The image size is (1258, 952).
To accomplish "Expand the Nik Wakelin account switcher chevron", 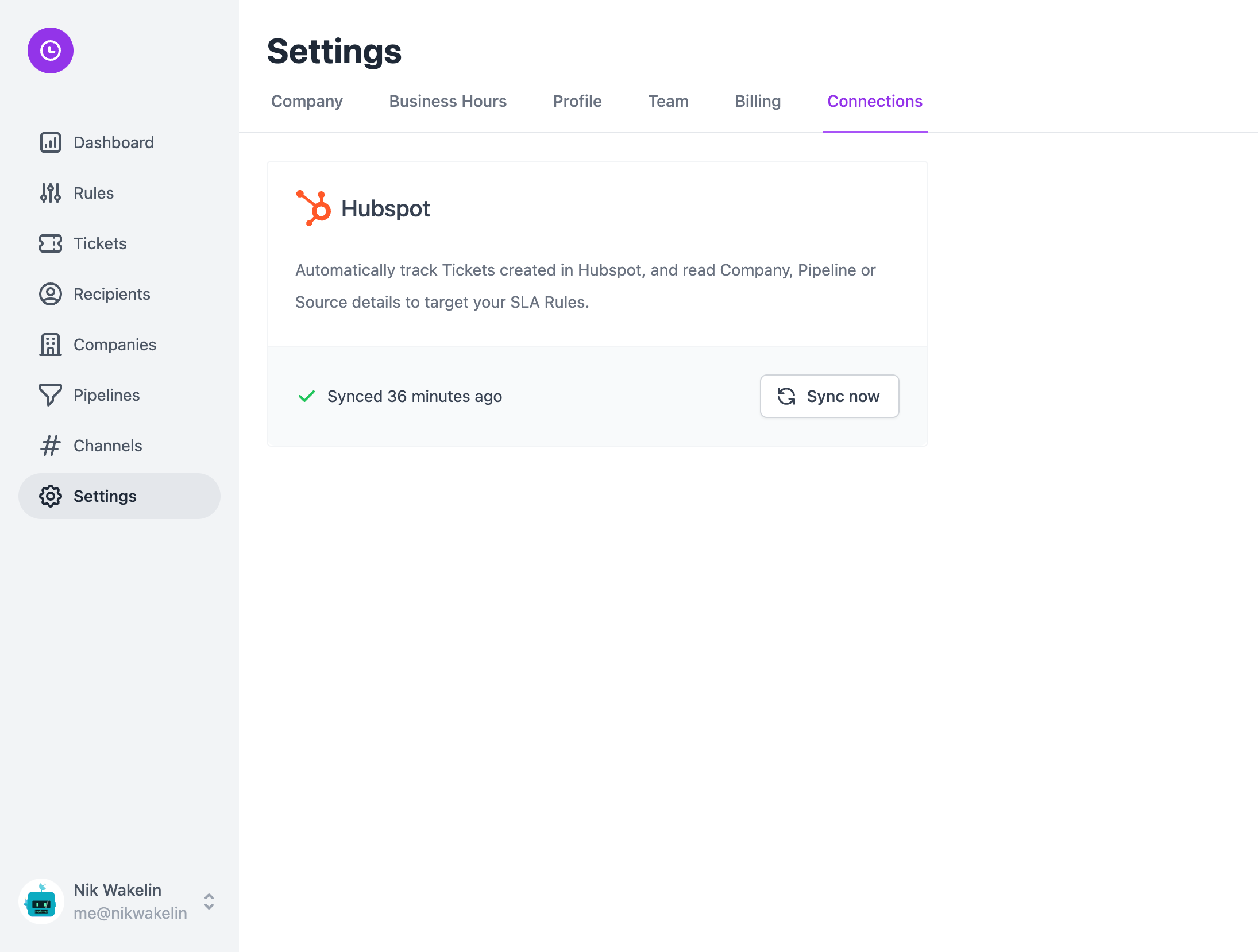I will 209,901.
